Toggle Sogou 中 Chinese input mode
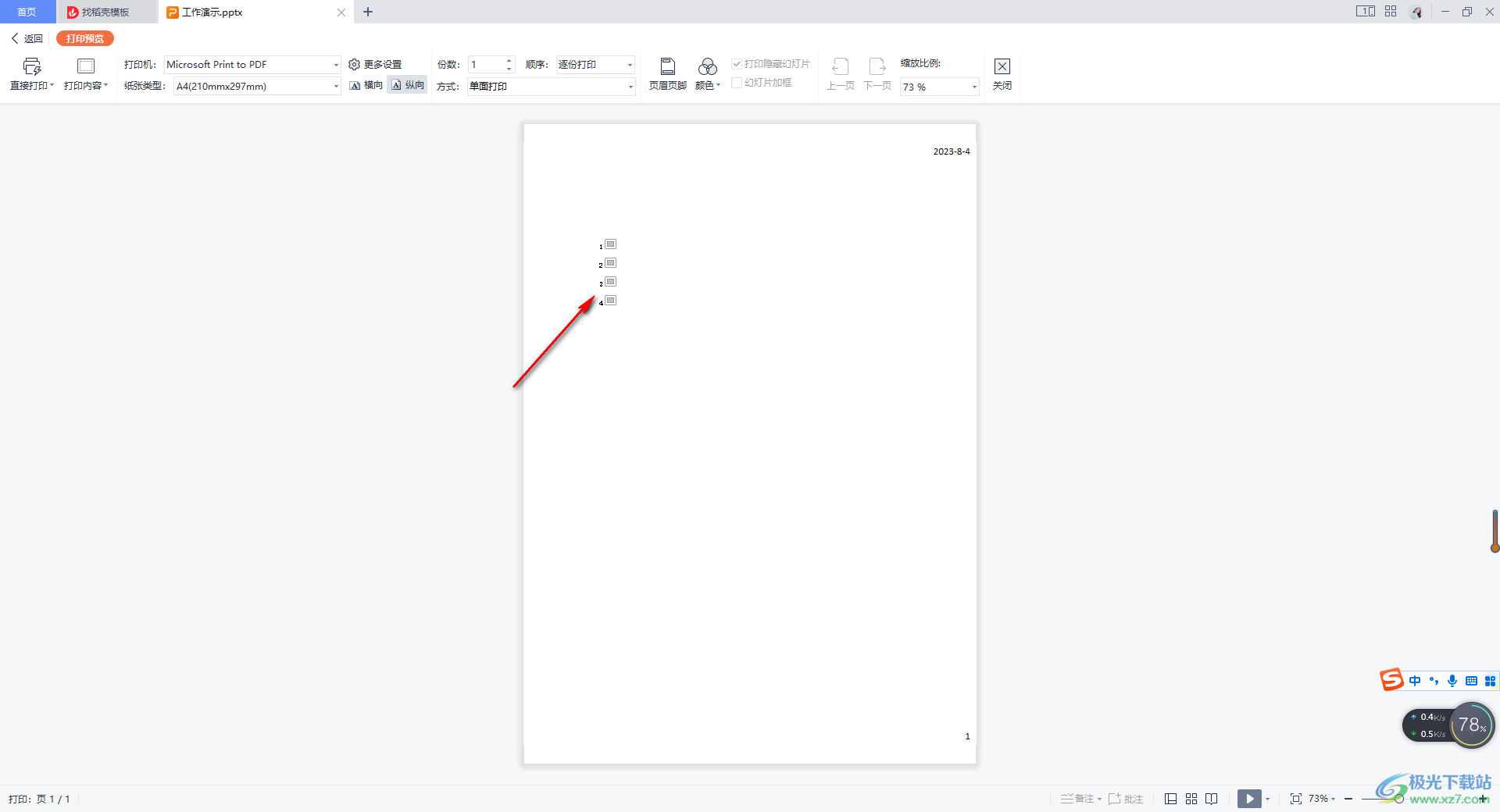Viewport: 1500px width, 812px height. click(x=1415, y=681)
